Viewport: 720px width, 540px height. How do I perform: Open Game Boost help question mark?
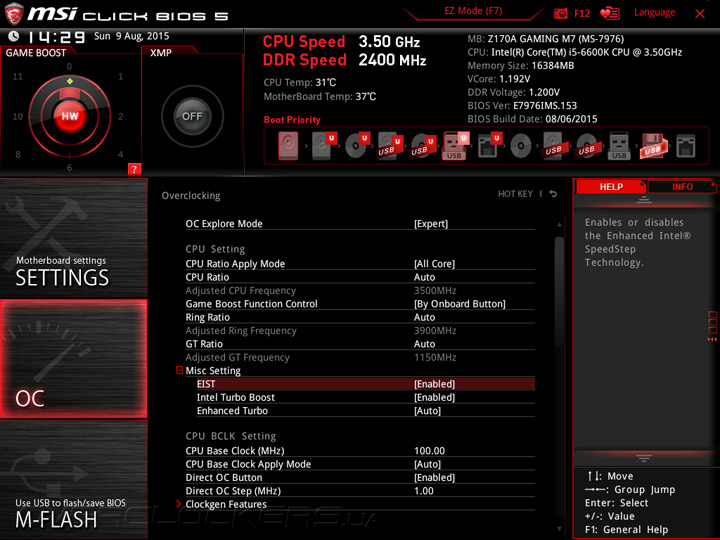(134, 169)
